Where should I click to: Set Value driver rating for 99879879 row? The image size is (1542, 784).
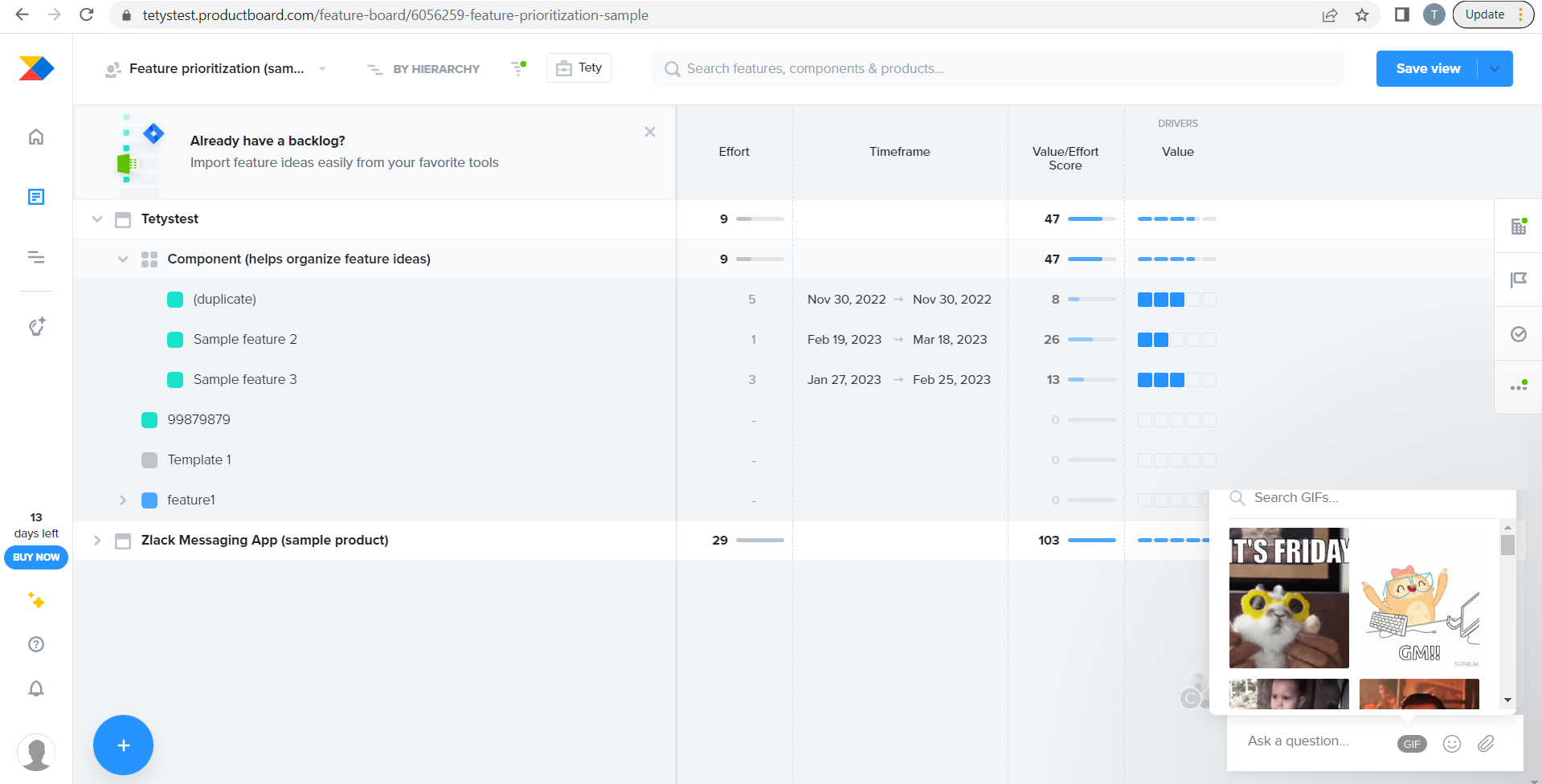[1177, 420]
